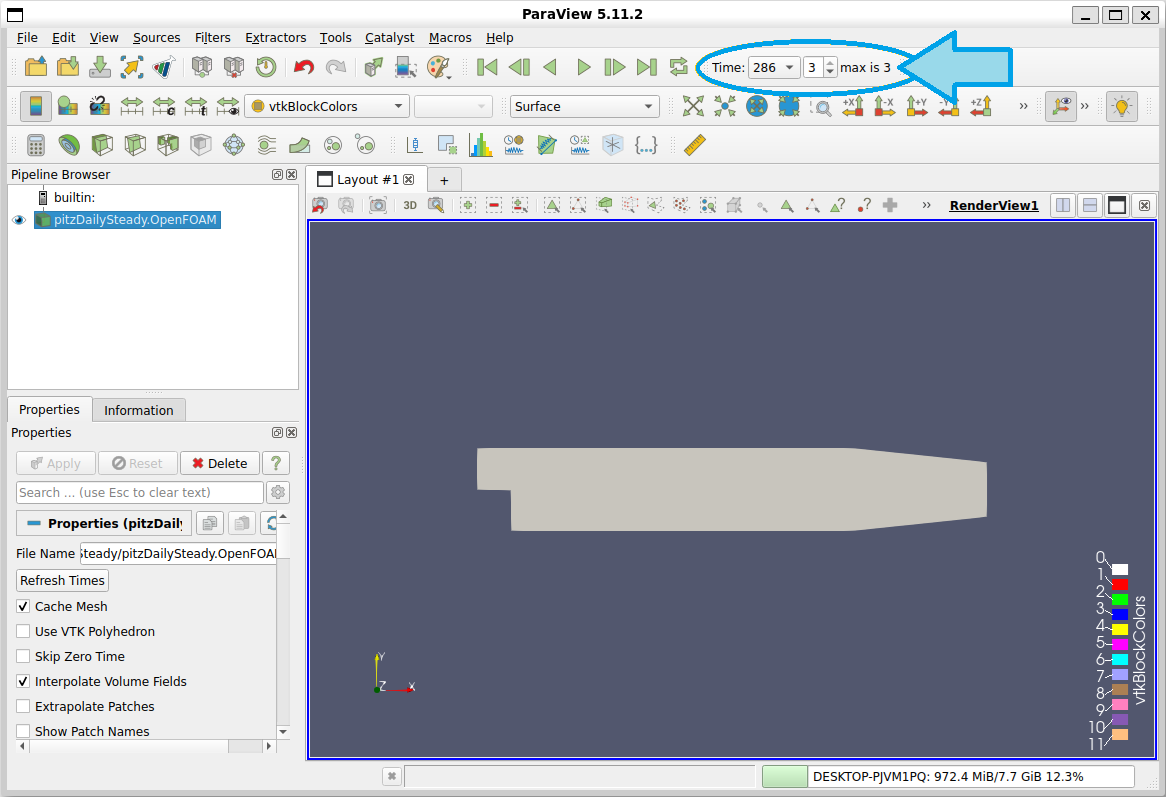Image resolution: width=1166 pixels, height=797 pixels.
Task: Open the vtkBlockColors coloring dropdown
Action: [x=327, y=106]
